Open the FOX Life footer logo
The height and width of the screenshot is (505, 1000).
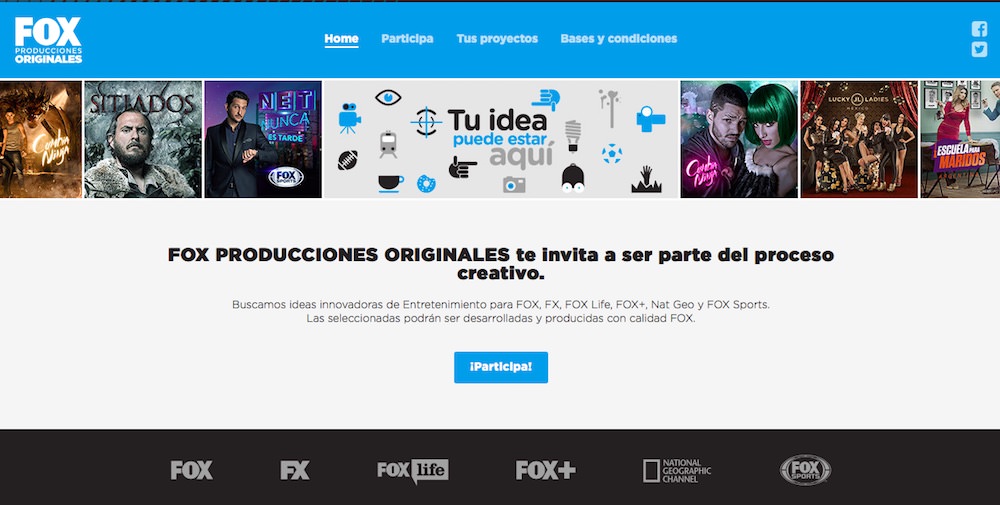pyautogui.click(x=413, y=471)
